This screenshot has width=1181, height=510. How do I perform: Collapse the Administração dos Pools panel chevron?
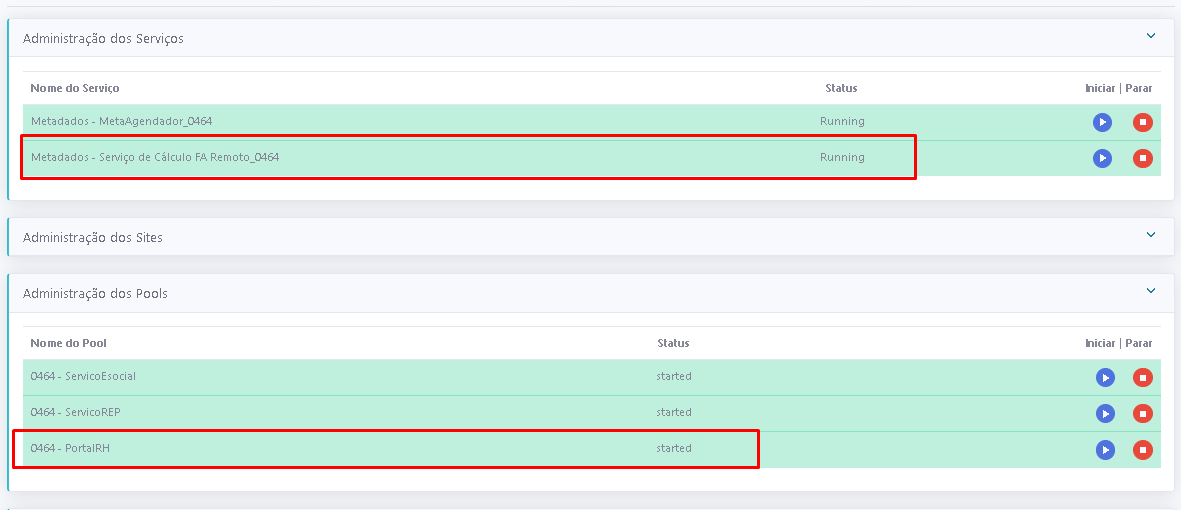click(1151, 291)
